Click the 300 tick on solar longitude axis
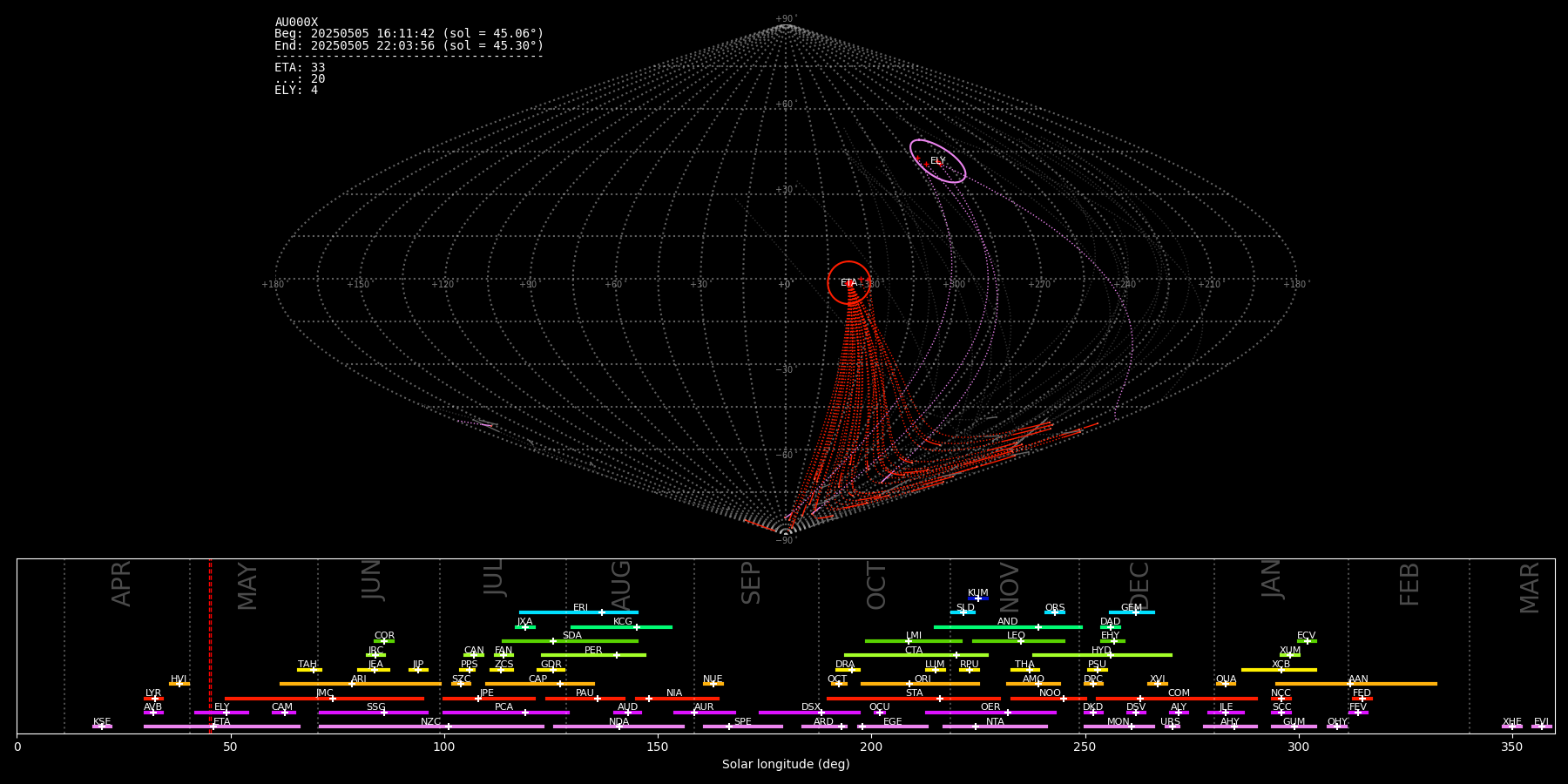1568x784 pixels. coord(1299,747)
